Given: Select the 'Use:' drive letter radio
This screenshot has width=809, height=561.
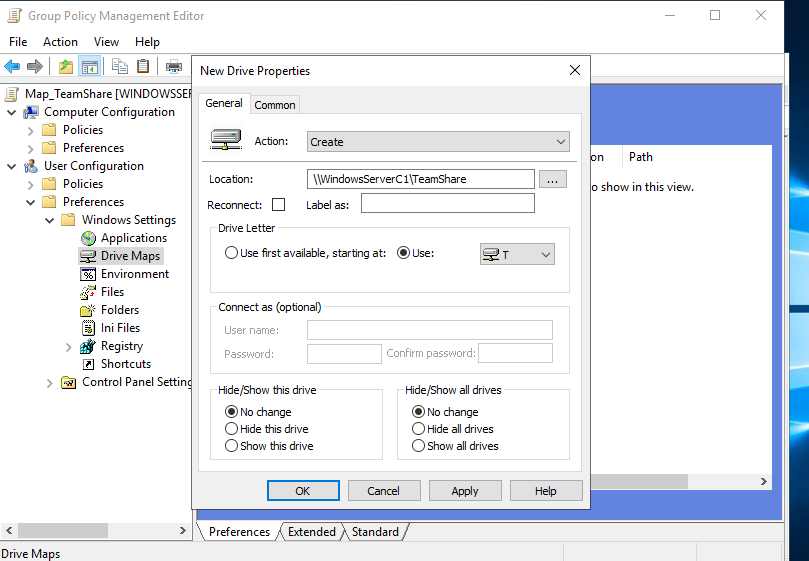Looking at the screenshot, I should [403, 253].
